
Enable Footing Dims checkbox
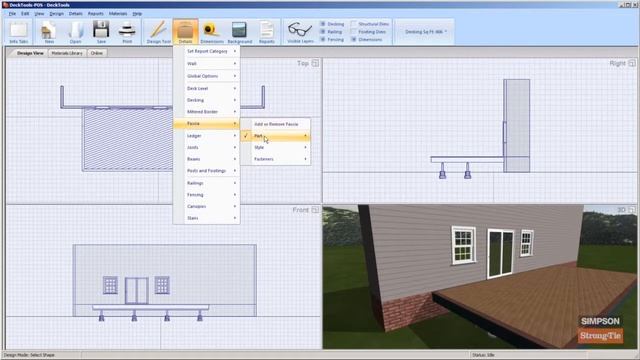coord(353,32)
